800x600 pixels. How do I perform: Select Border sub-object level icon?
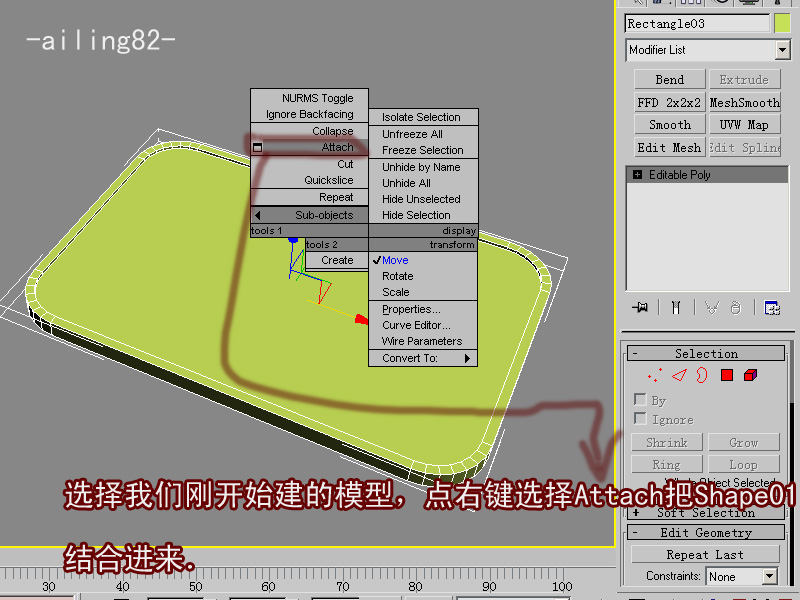[x=702, y=376]
